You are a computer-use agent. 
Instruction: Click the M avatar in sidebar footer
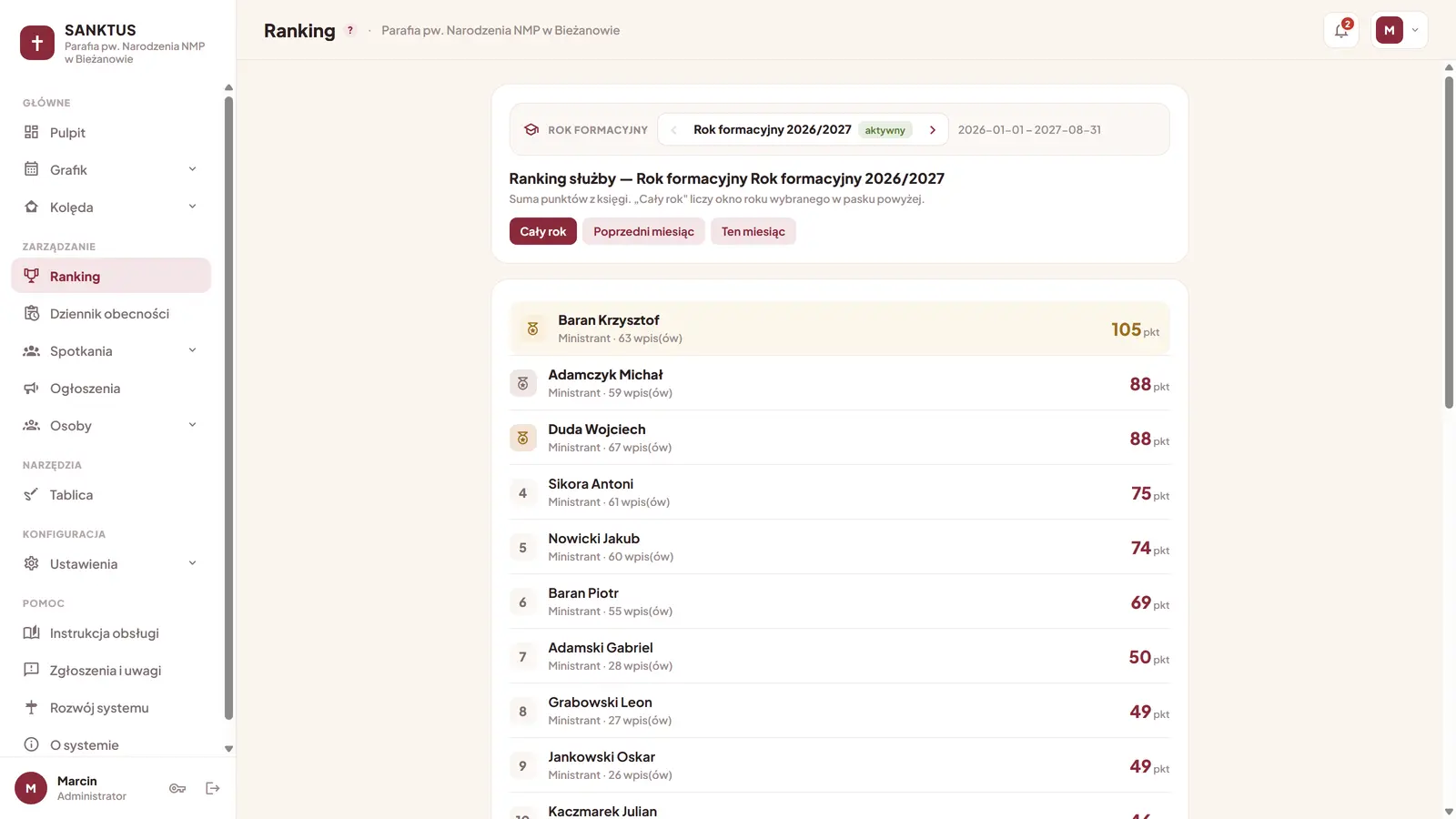pos(31,788)
